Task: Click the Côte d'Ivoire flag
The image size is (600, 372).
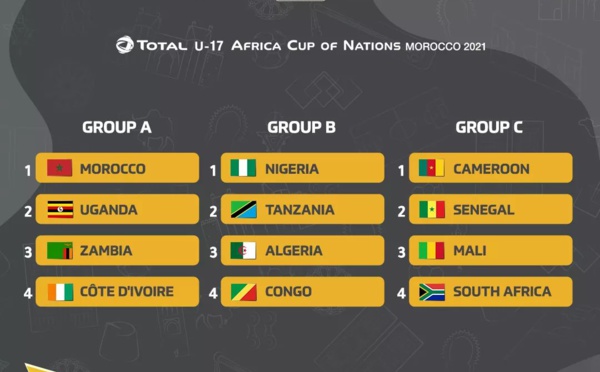Action: point(60,292)
